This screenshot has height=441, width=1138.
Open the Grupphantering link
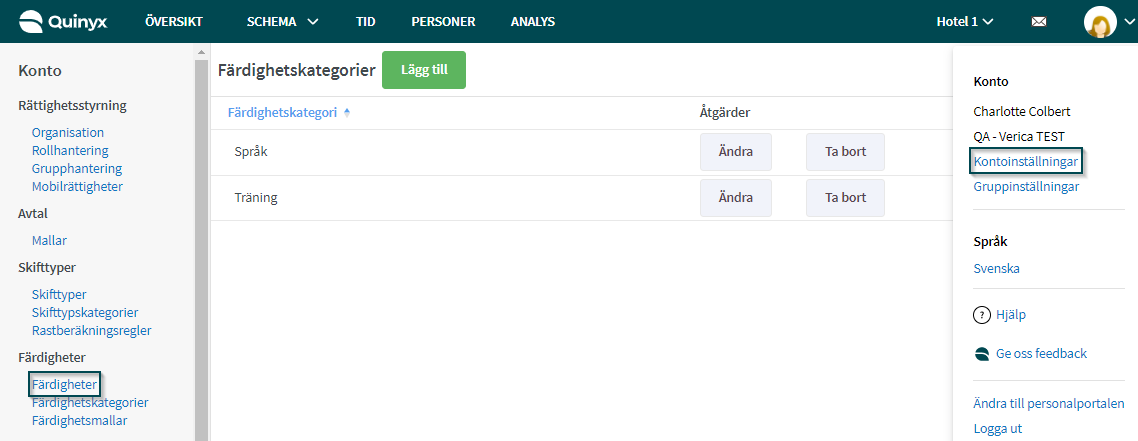point(77,168)
